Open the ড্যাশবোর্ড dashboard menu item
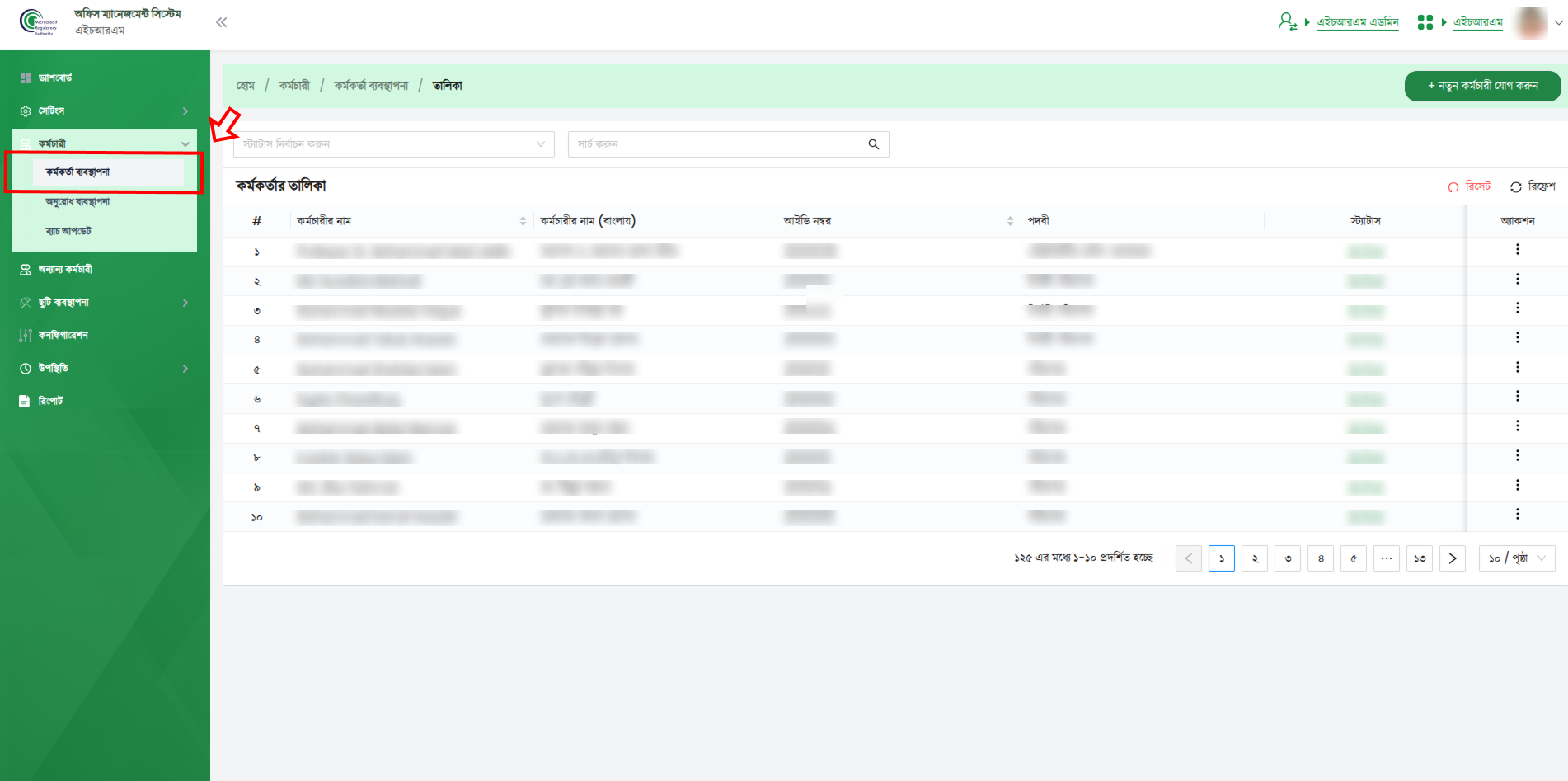Image resolution: width=1568 pixels, height=781 pixels. tap(55, 78)
